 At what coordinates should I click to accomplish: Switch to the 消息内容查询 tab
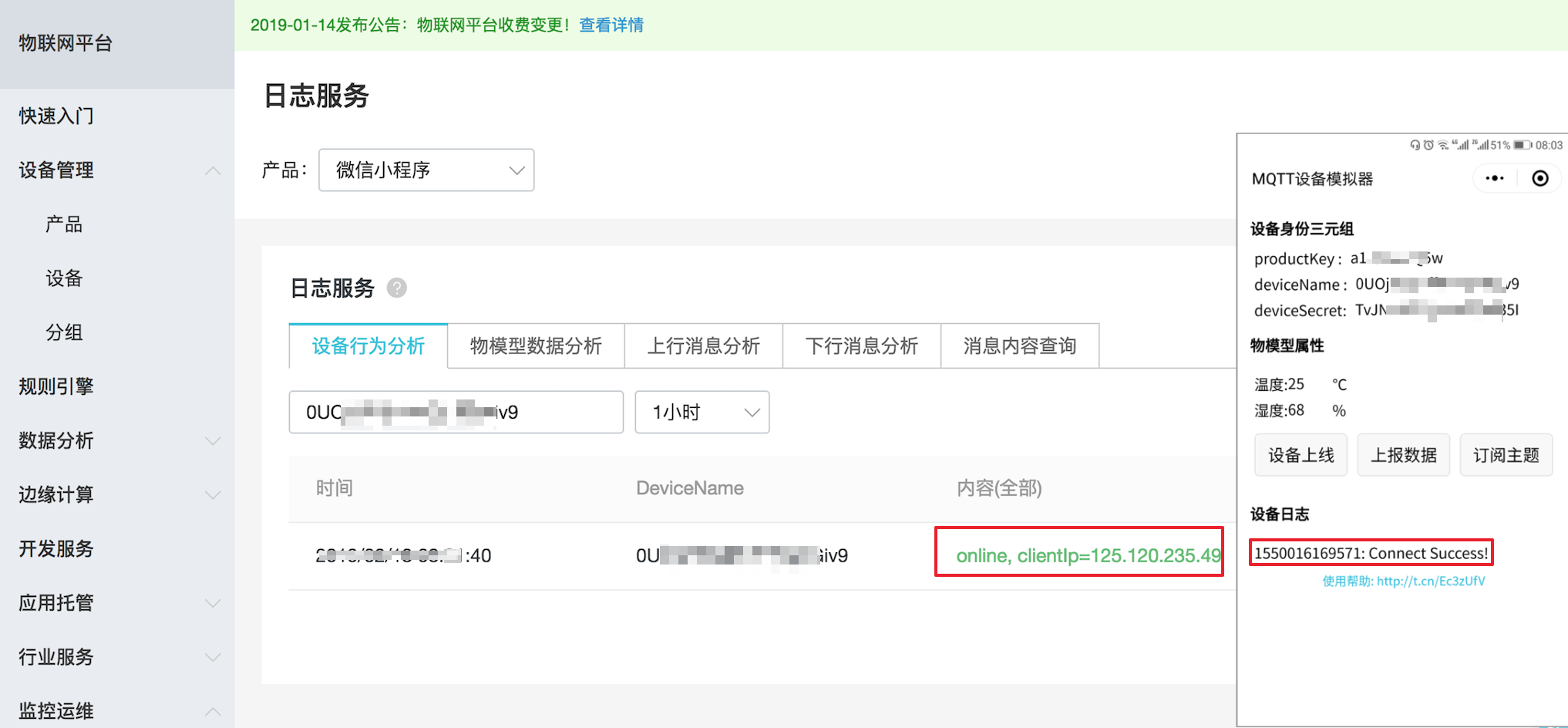coord(1020,345)
